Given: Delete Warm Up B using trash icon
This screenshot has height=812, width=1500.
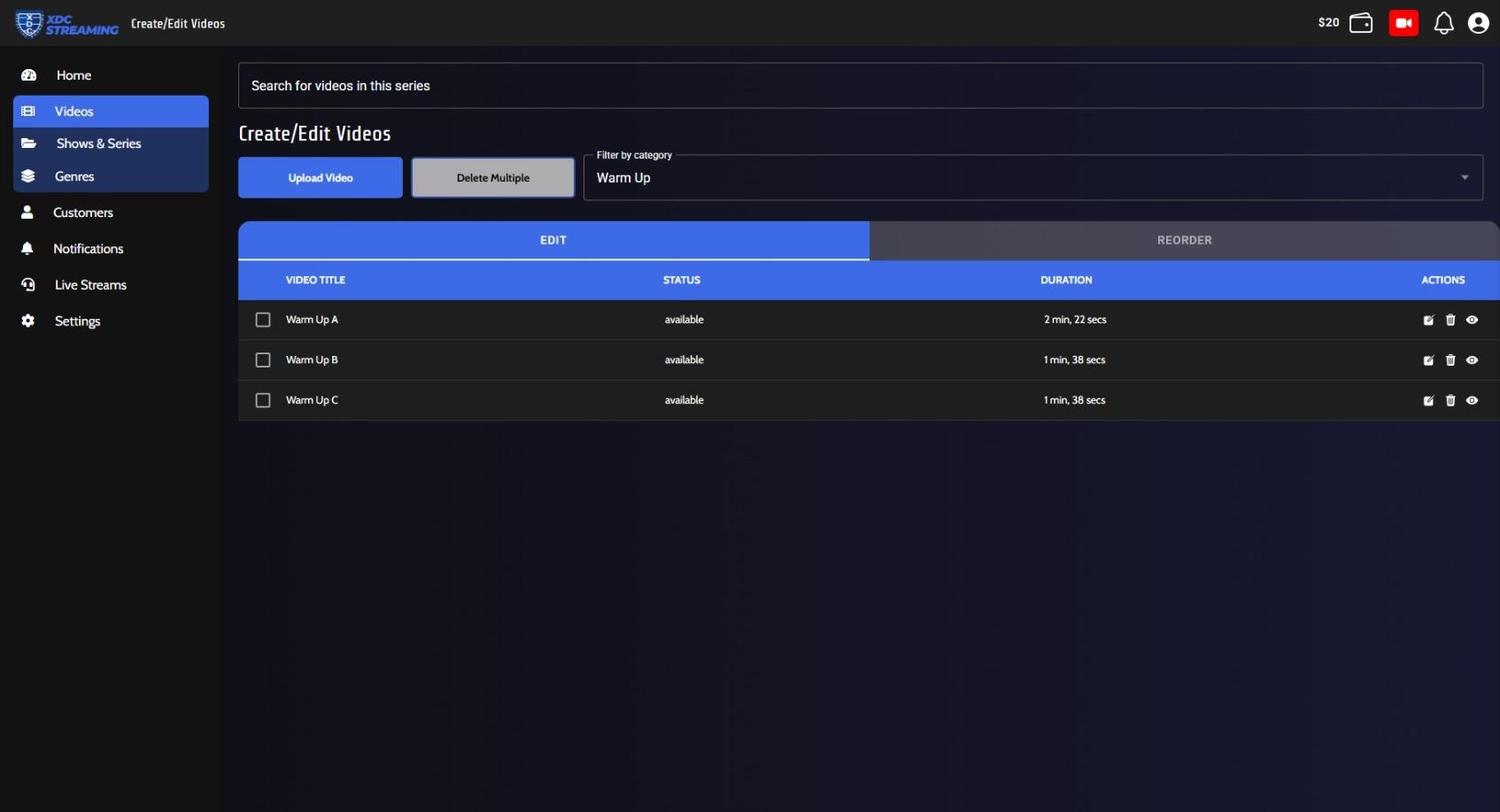Looking at the screenshot, I should coord(1450,360).
